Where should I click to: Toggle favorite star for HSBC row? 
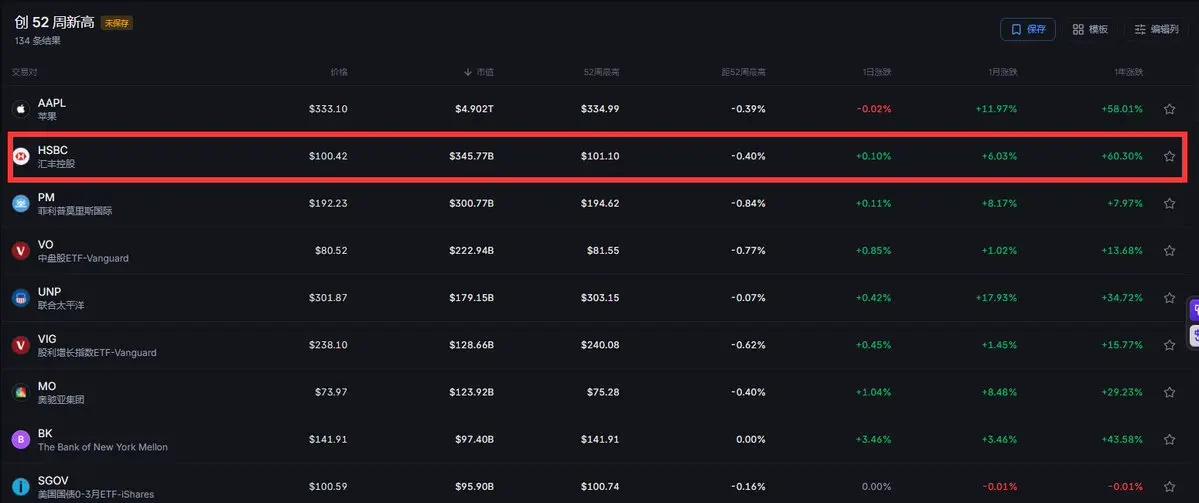click(x=1168, y=157)
